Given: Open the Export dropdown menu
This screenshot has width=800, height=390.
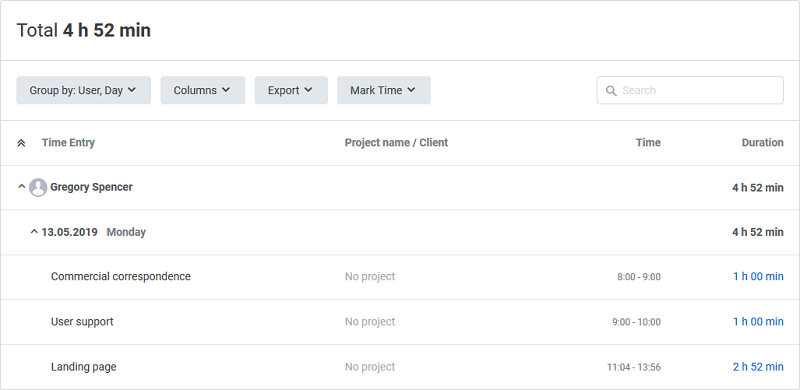Looking at the screenshot, I should 291,90.
